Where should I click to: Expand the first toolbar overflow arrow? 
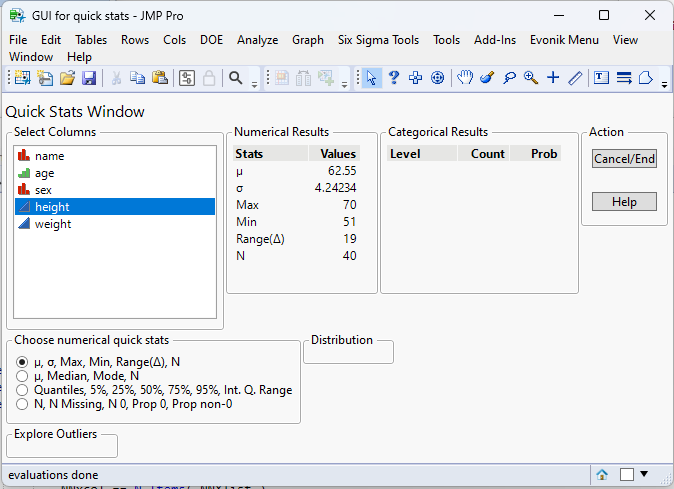click(x=254, y=85)
